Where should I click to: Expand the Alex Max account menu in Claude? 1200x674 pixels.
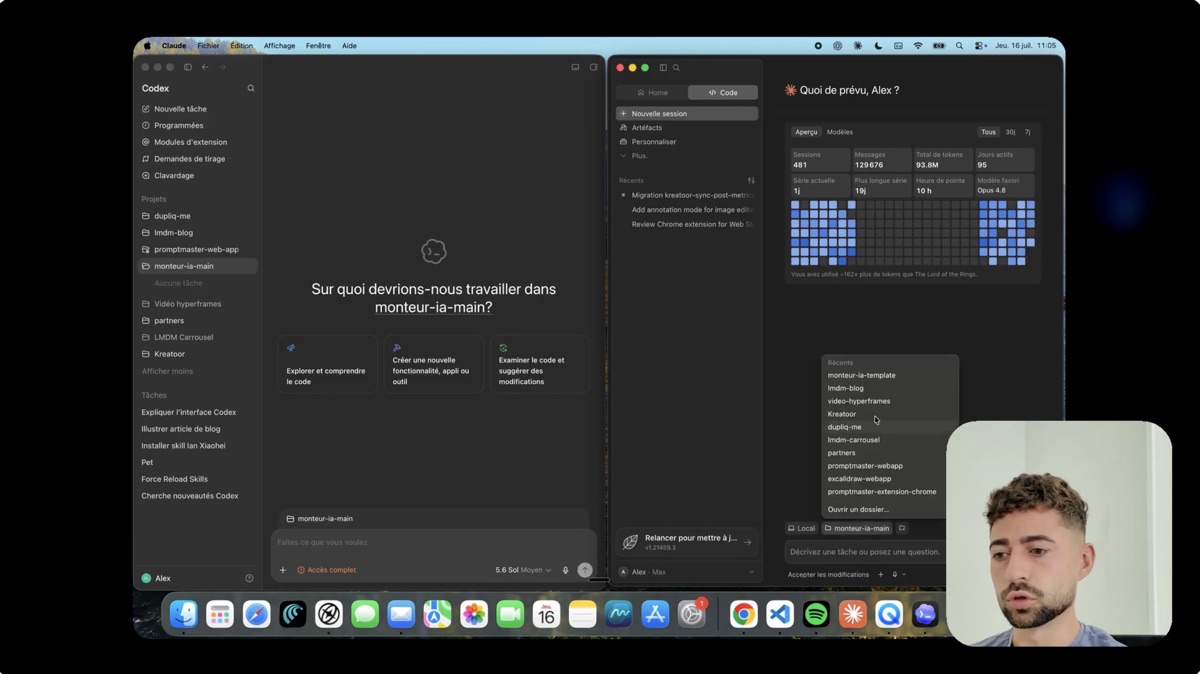pos(687,572)
